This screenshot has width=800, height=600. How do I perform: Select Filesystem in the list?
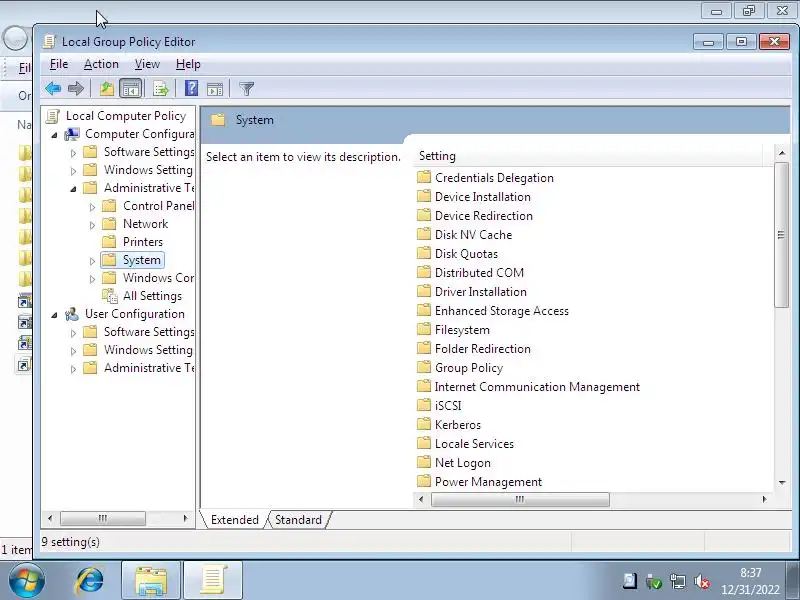(x=462, y=330)
